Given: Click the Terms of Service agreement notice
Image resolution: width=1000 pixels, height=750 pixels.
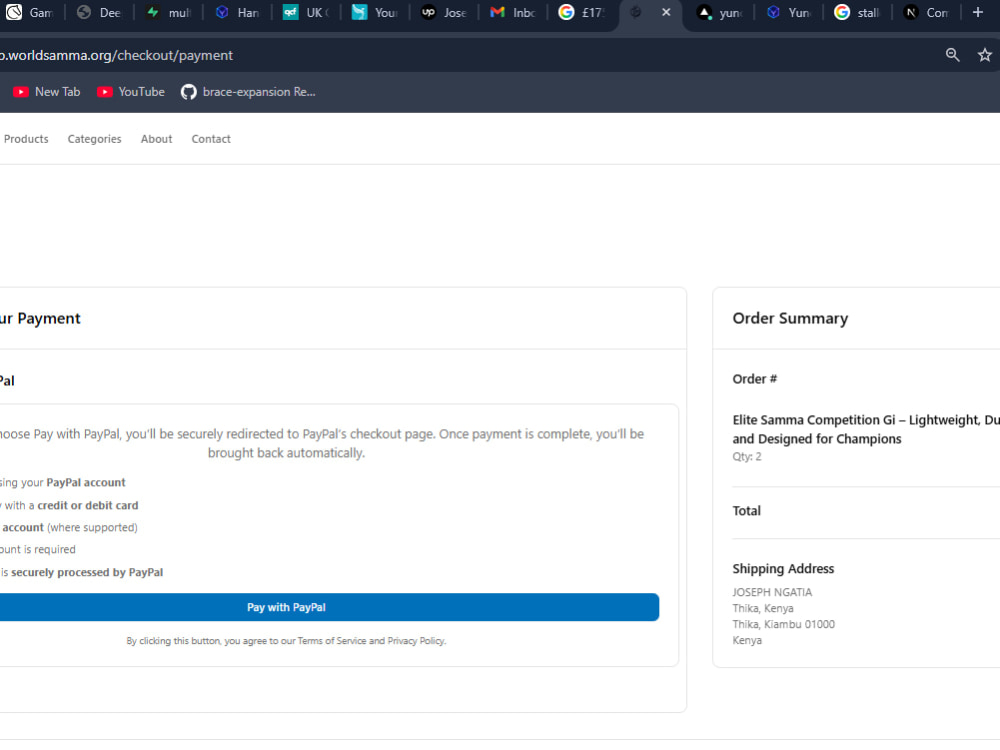Looking at the screenshot, I should coord(286,641).
